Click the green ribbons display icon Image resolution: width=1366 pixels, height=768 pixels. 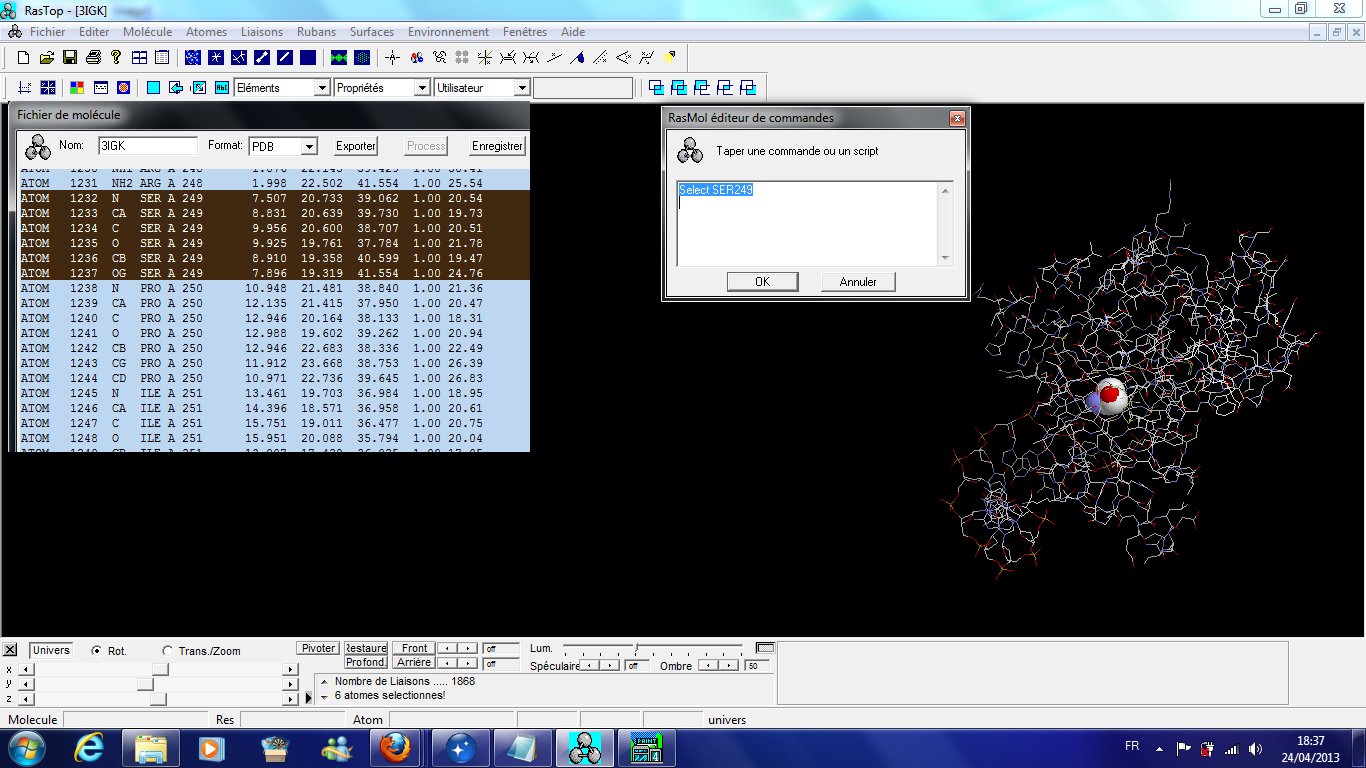[x=339, y=58]
